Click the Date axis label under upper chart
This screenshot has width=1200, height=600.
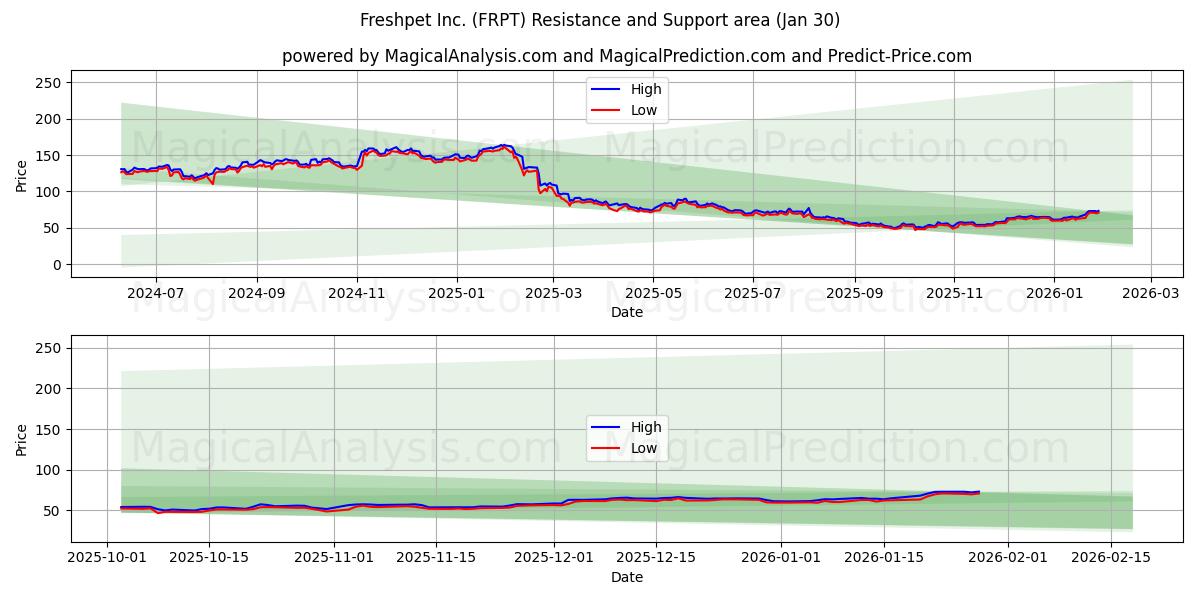point(627,312)
